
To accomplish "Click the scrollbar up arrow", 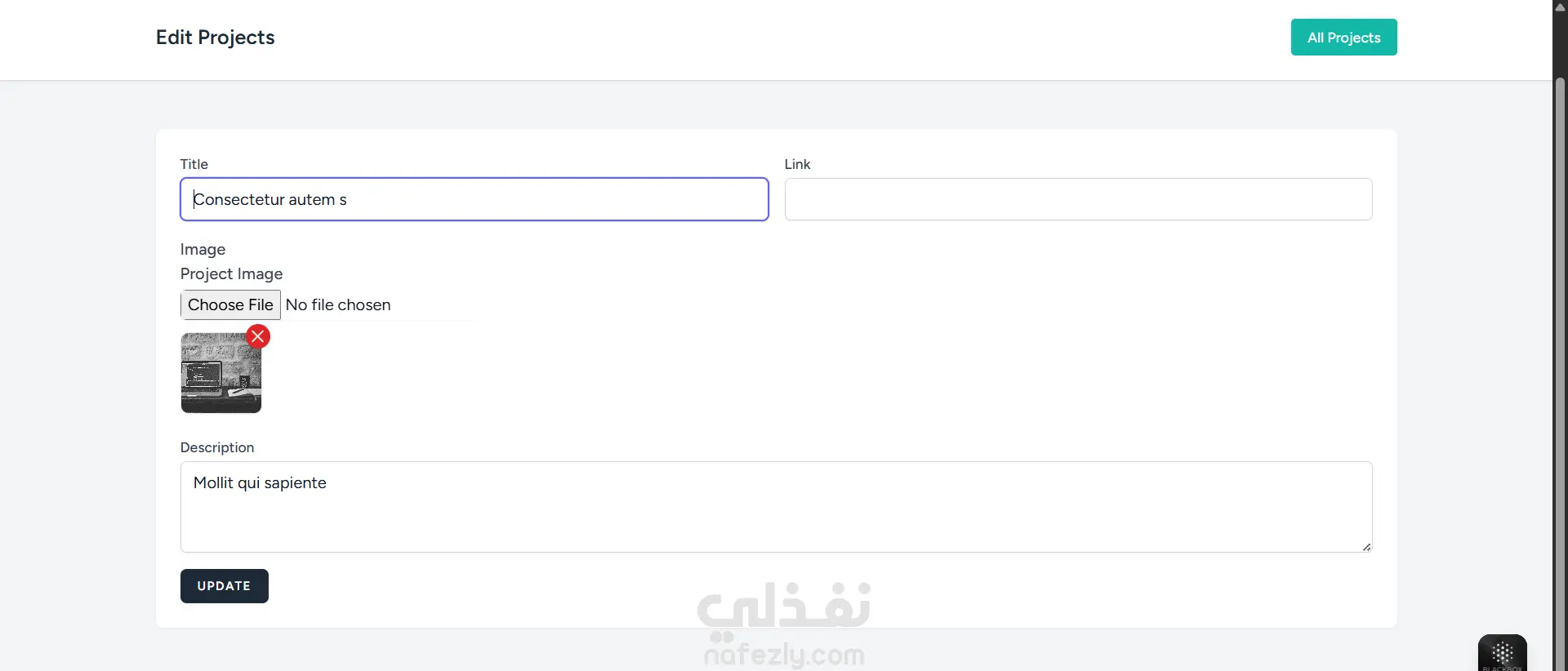I will click(1560, 7).
